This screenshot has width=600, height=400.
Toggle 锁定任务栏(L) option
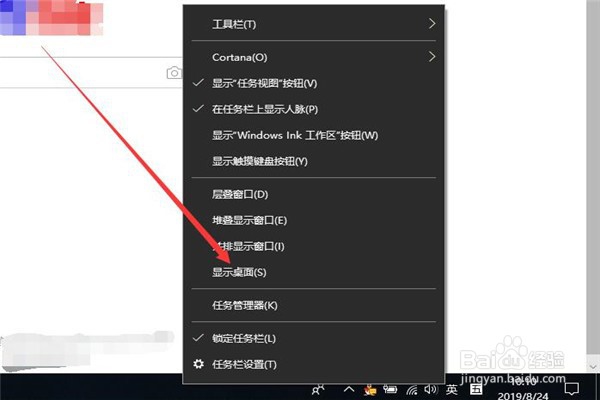[x=313, y=338]
